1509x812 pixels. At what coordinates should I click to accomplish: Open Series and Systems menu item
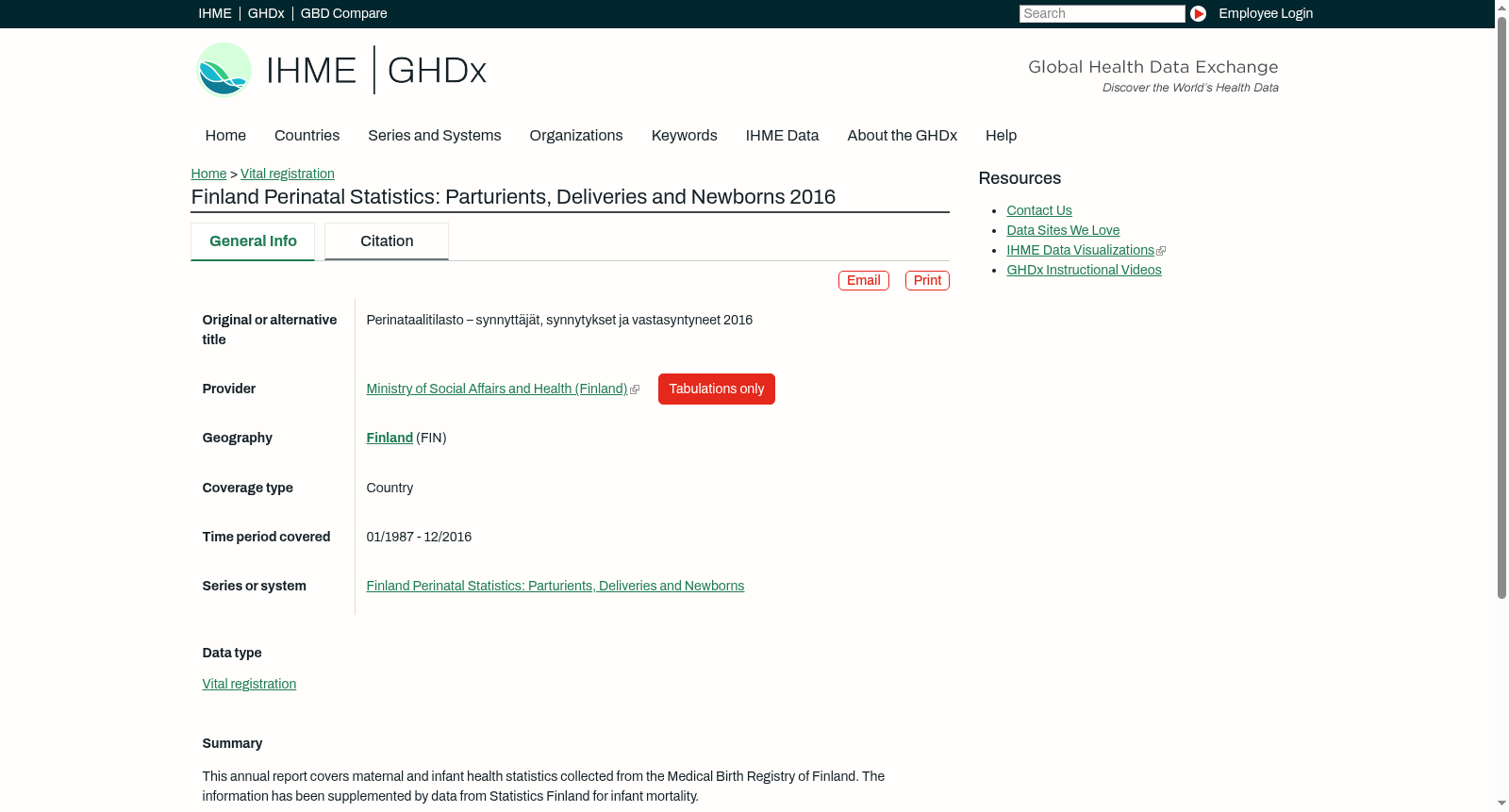434,136
